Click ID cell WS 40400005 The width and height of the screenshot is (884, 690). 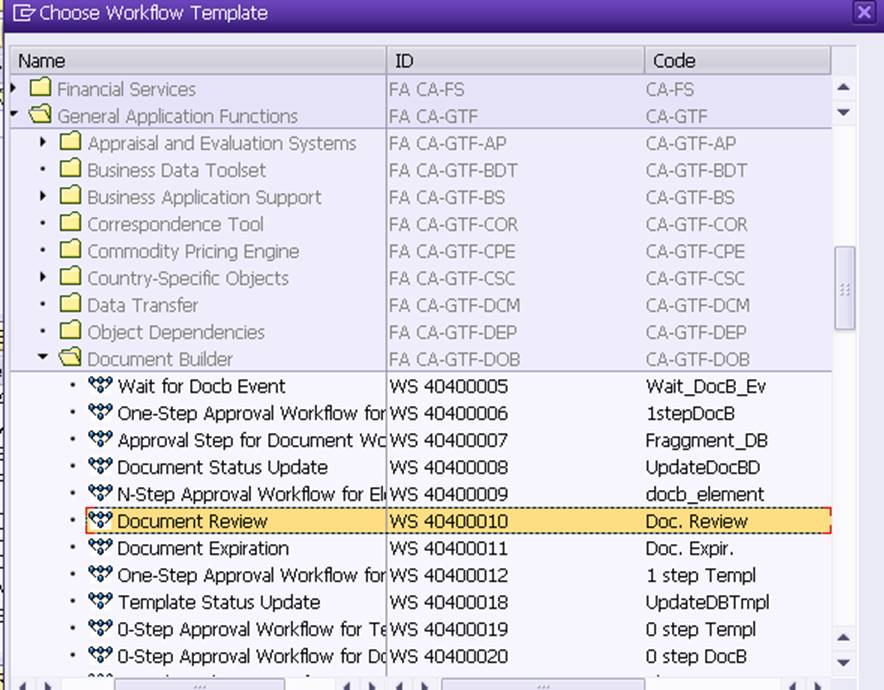[x=449, y=386]
